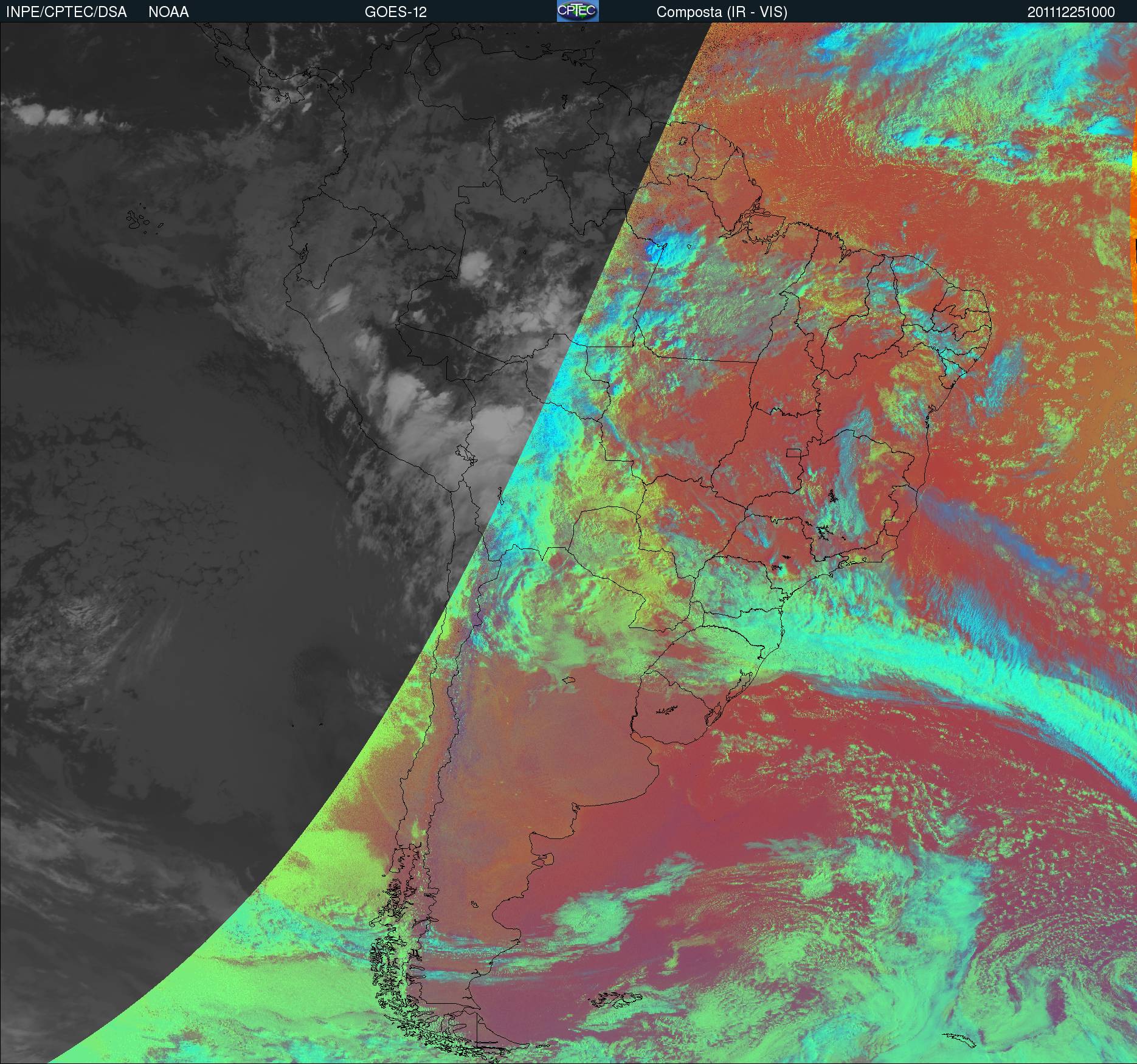Click the NOAA label in the header
Screen dimensions: 1137x1064
tap(168, 12)
